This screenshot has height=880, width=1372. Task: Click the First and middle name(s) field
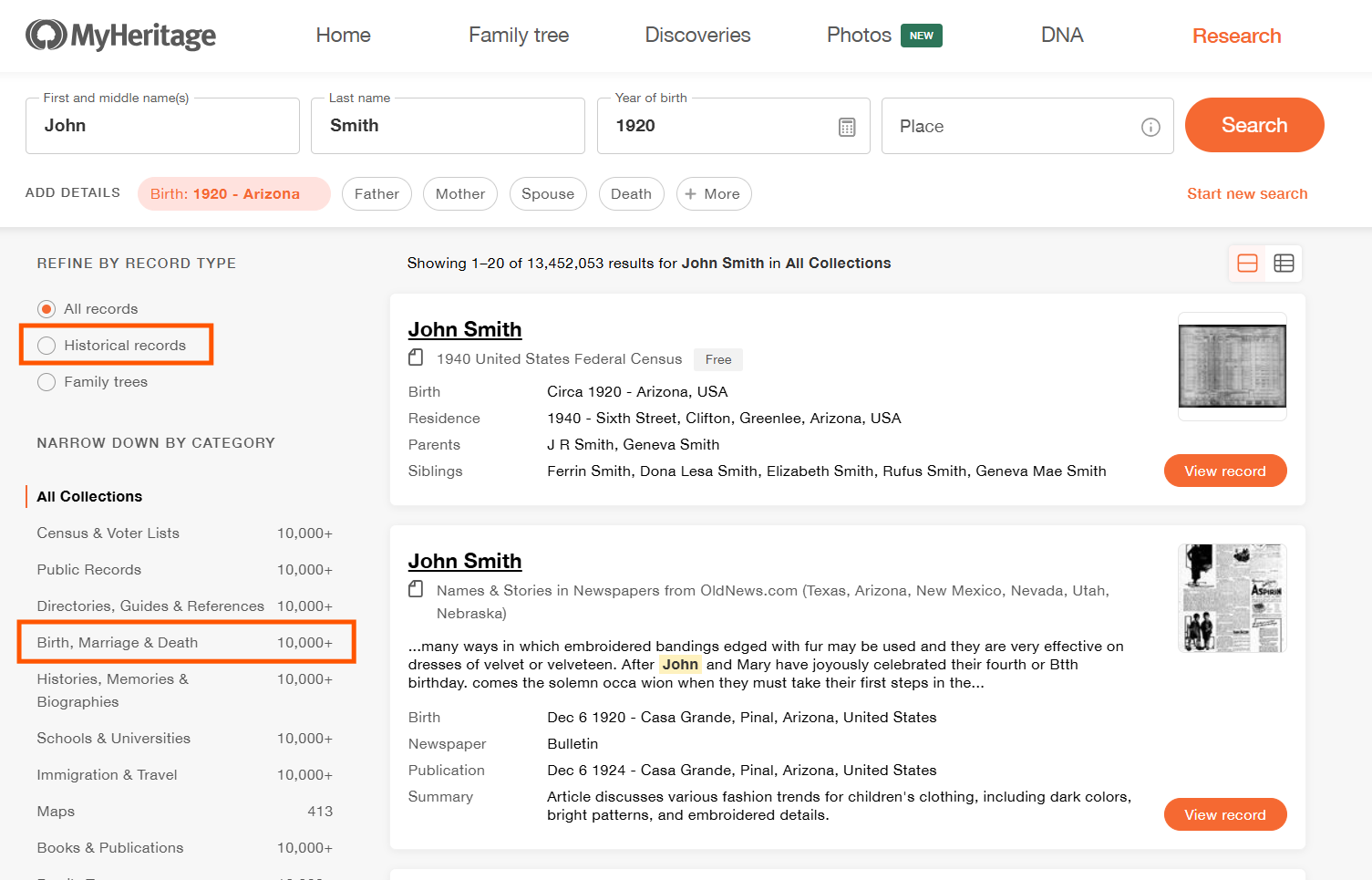(162, 126)
